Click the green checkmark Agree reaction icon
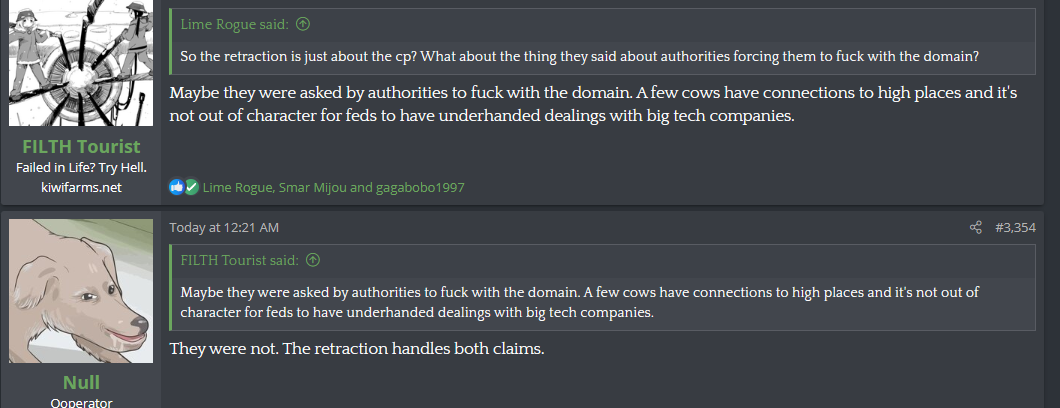Screen dimensions: 1060x408 point(191,187)
